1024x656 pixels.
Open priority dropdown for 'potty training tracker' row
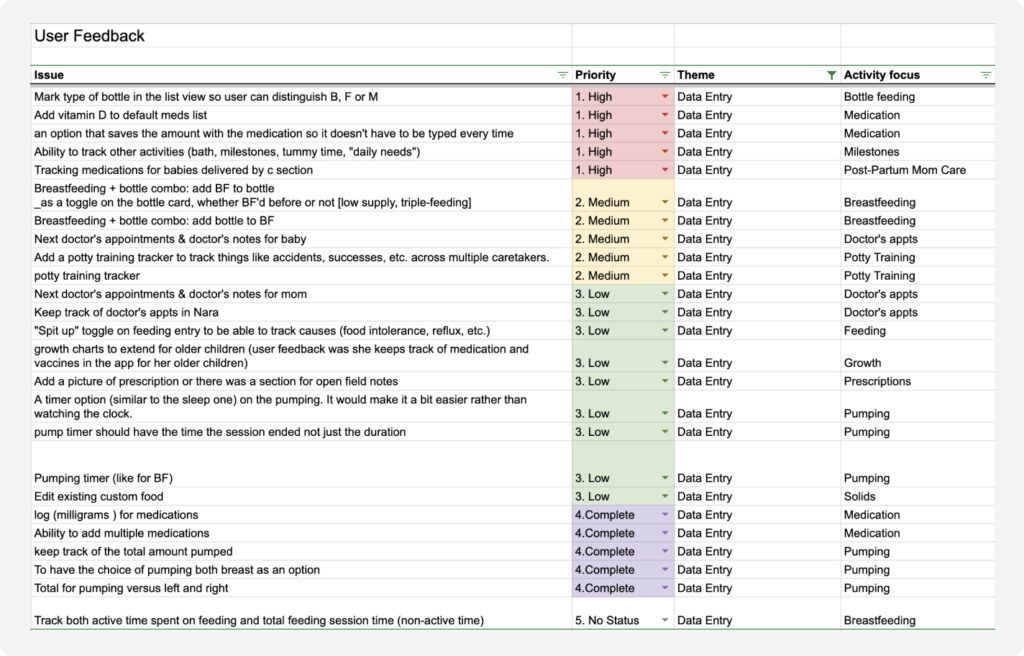pos(665,276)
